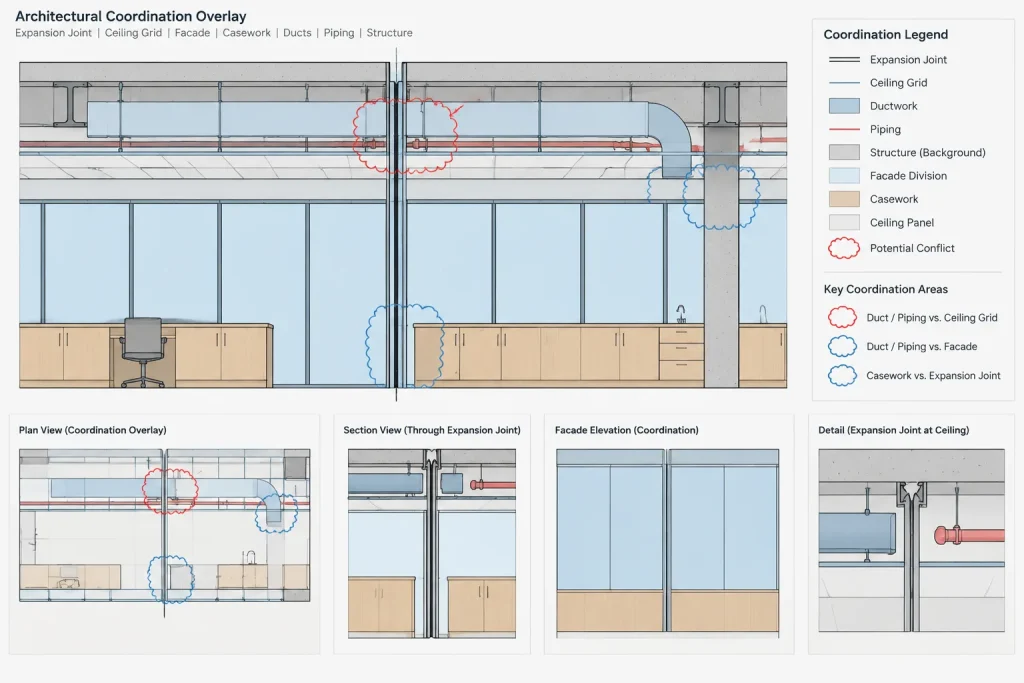The height and width of the screenshot is (683, 1024).
Task: Click the lower blue cloud in Plan View
Action: pos(170,579)
